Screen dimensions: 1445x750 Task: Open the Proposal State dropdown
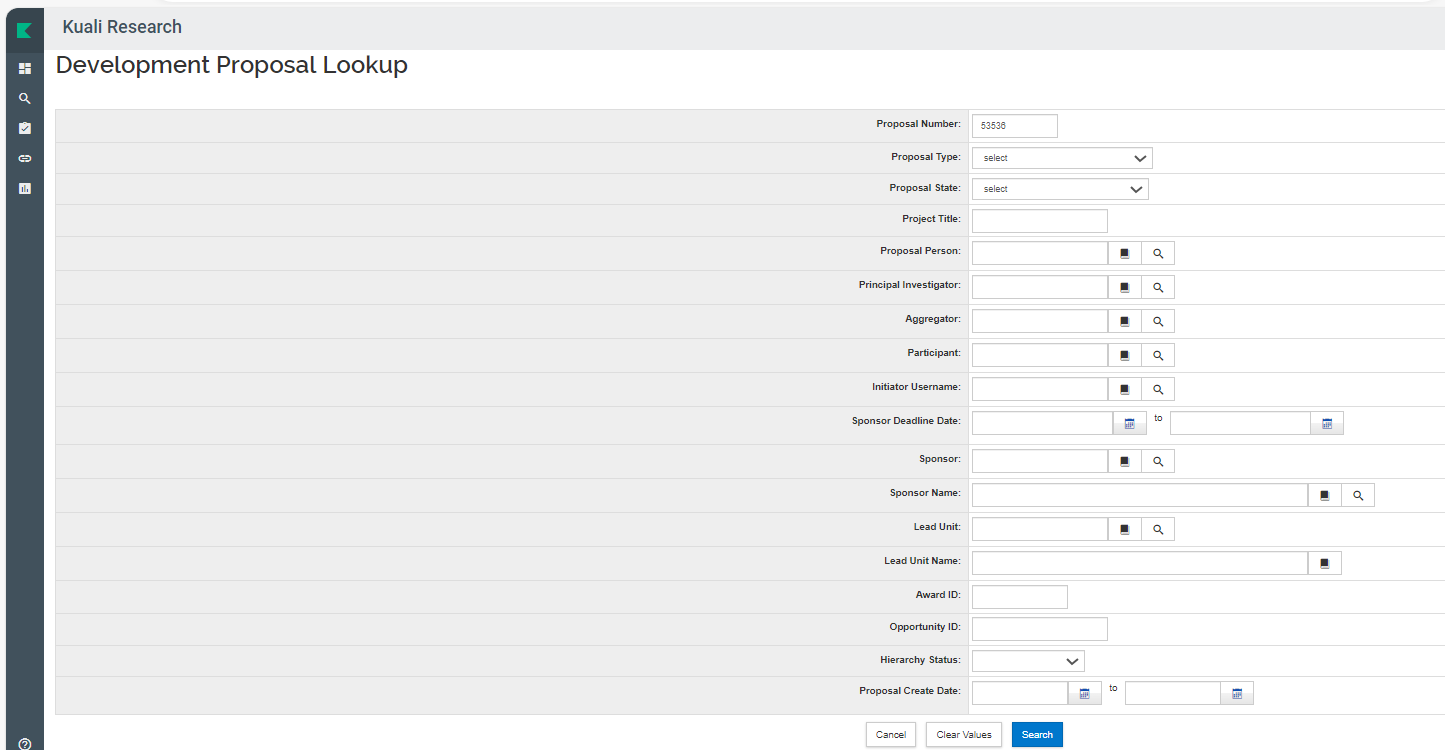tap(1060, 189)
